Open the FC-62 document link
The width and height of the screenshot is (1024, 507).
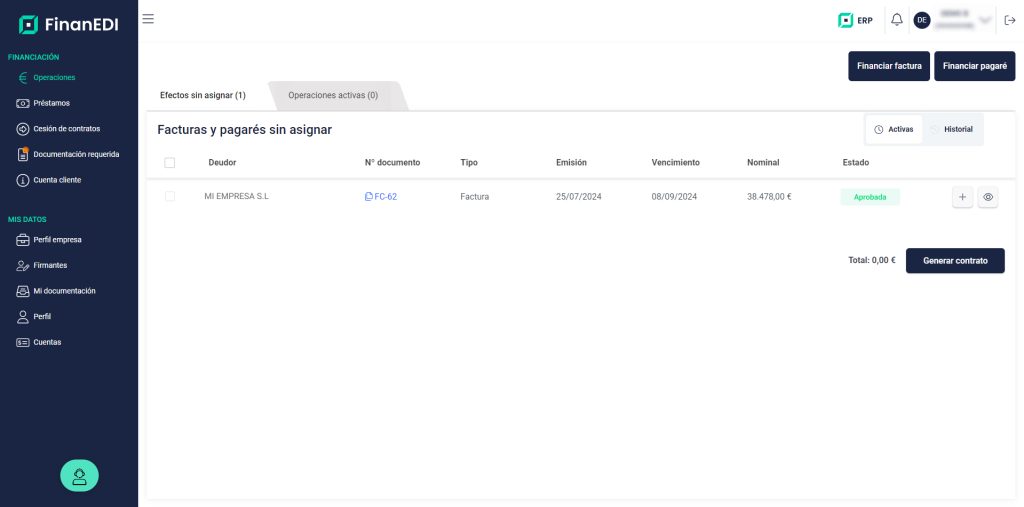tap(381, 197)
